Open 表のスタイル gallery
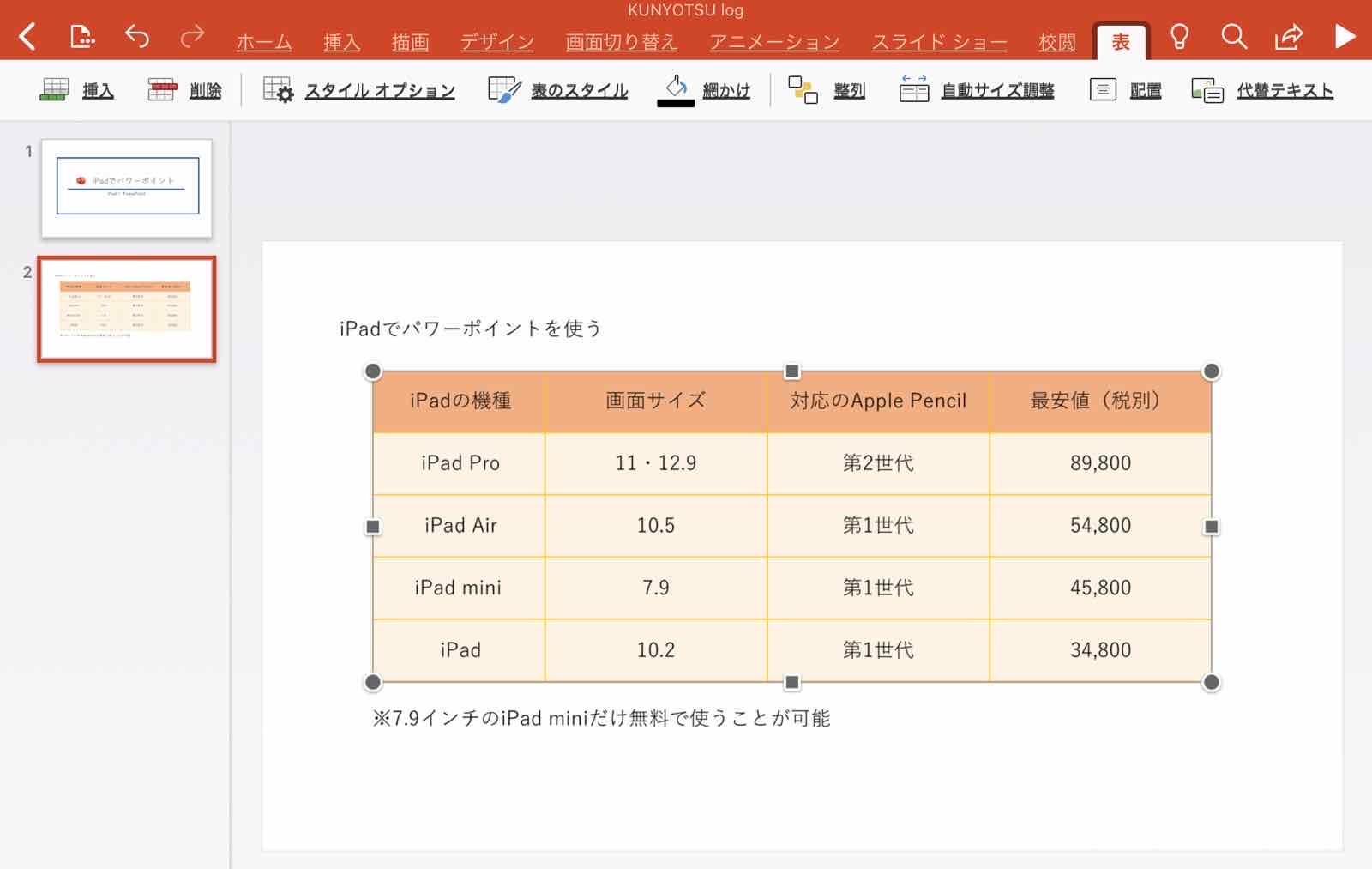This screenshot has width=1372, height=869. pyautogui.click(x=580, y=90)
